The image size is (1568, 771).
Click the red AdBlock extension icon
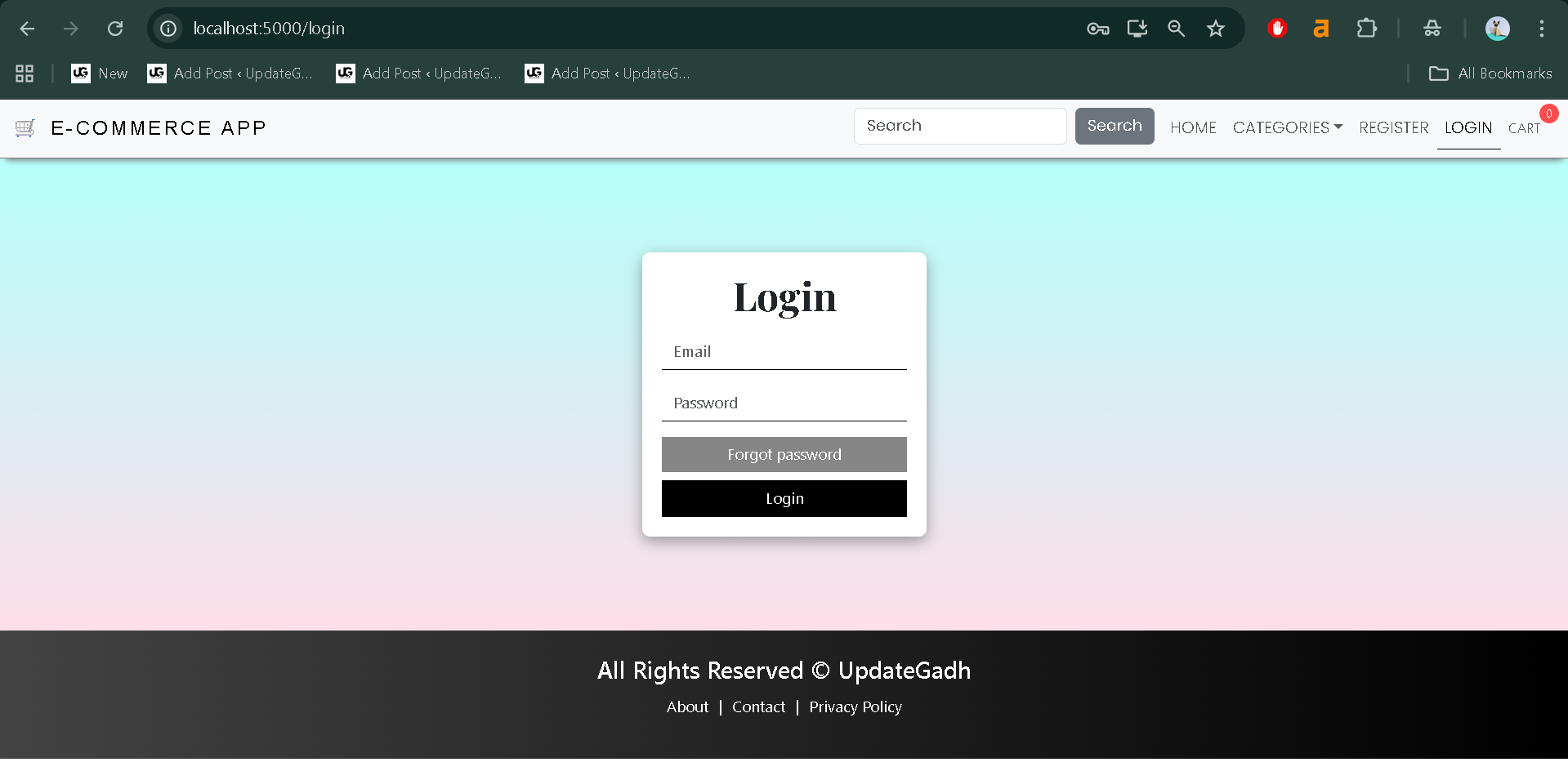(x=1277, y=28)
